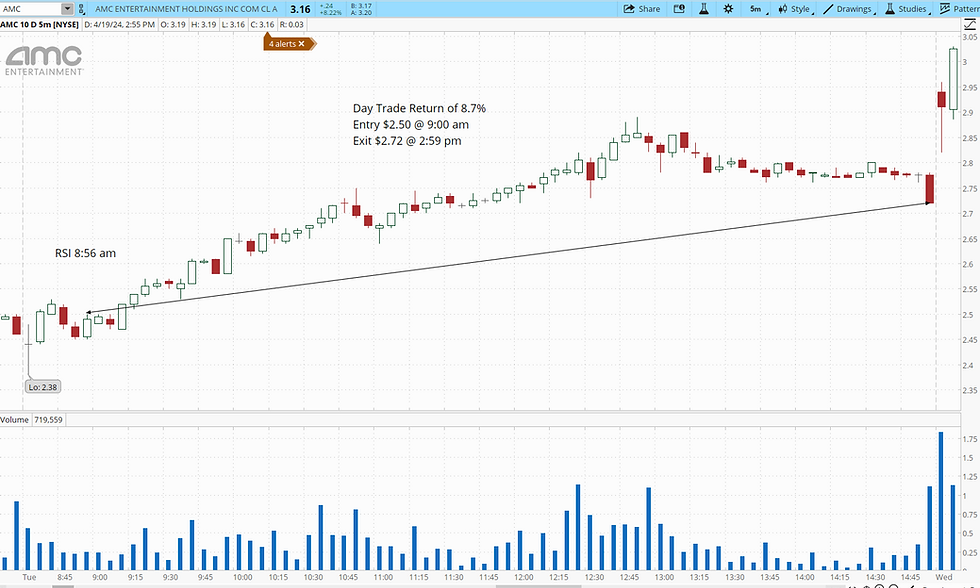
Task: Click the Patterns chart icon
Action: point(944,9)
